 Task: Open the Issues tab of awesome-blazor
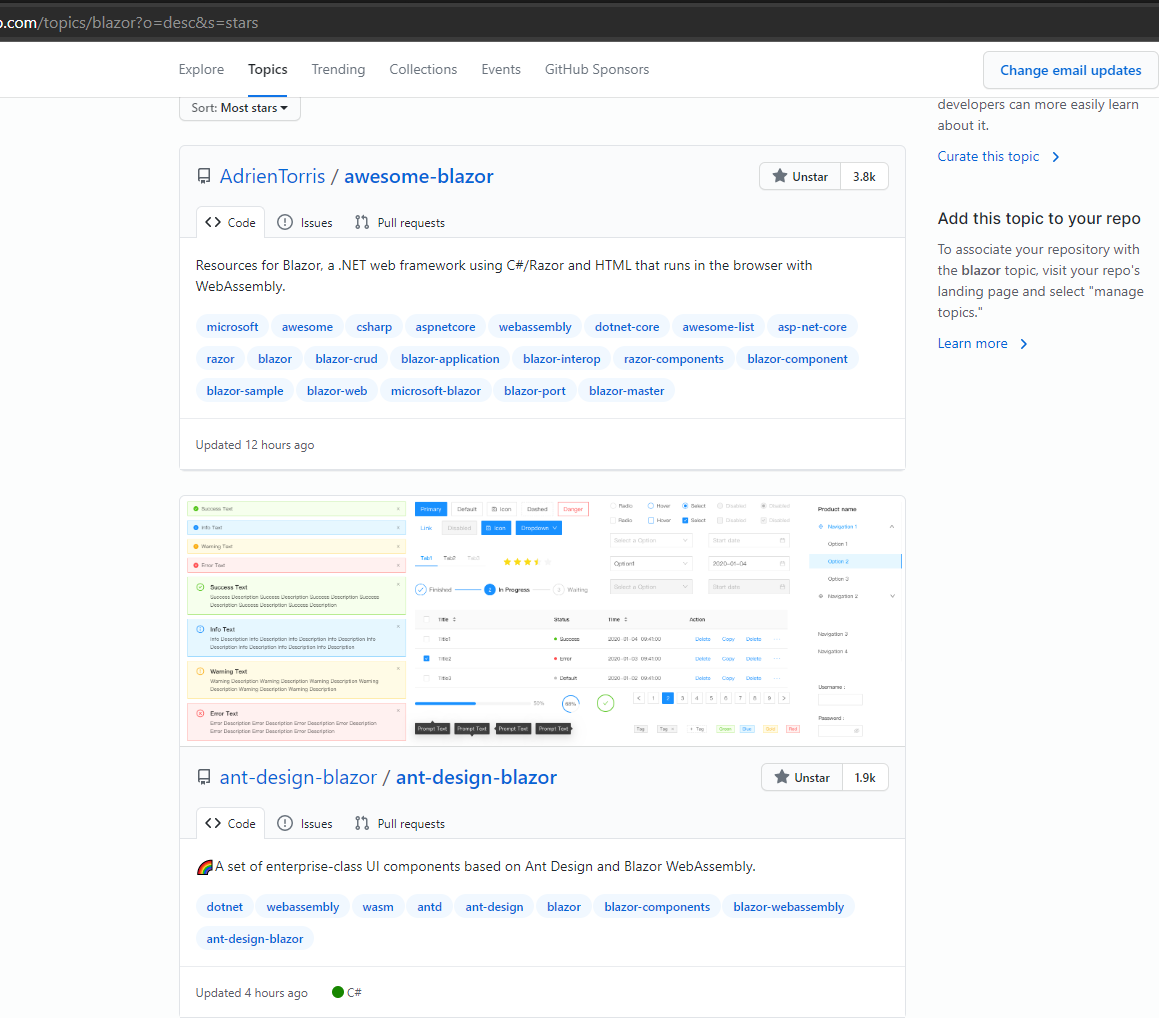click(x=305, y=223)
